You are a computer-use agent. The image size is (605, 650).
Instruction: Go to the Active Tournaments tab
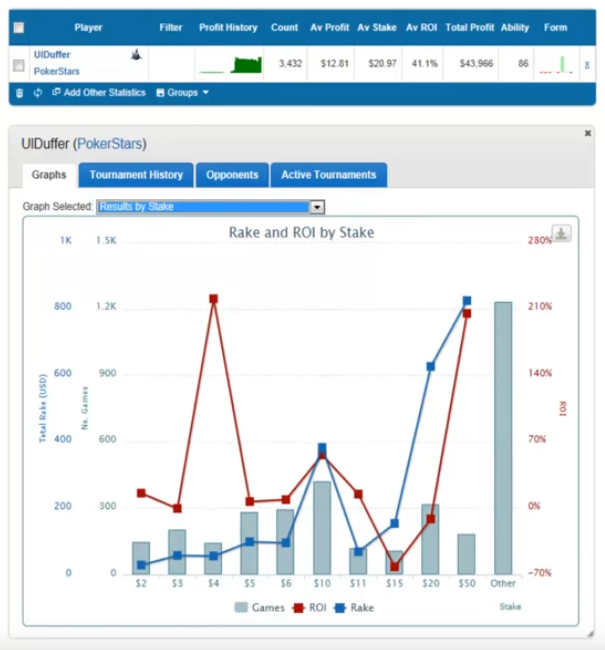328,175
